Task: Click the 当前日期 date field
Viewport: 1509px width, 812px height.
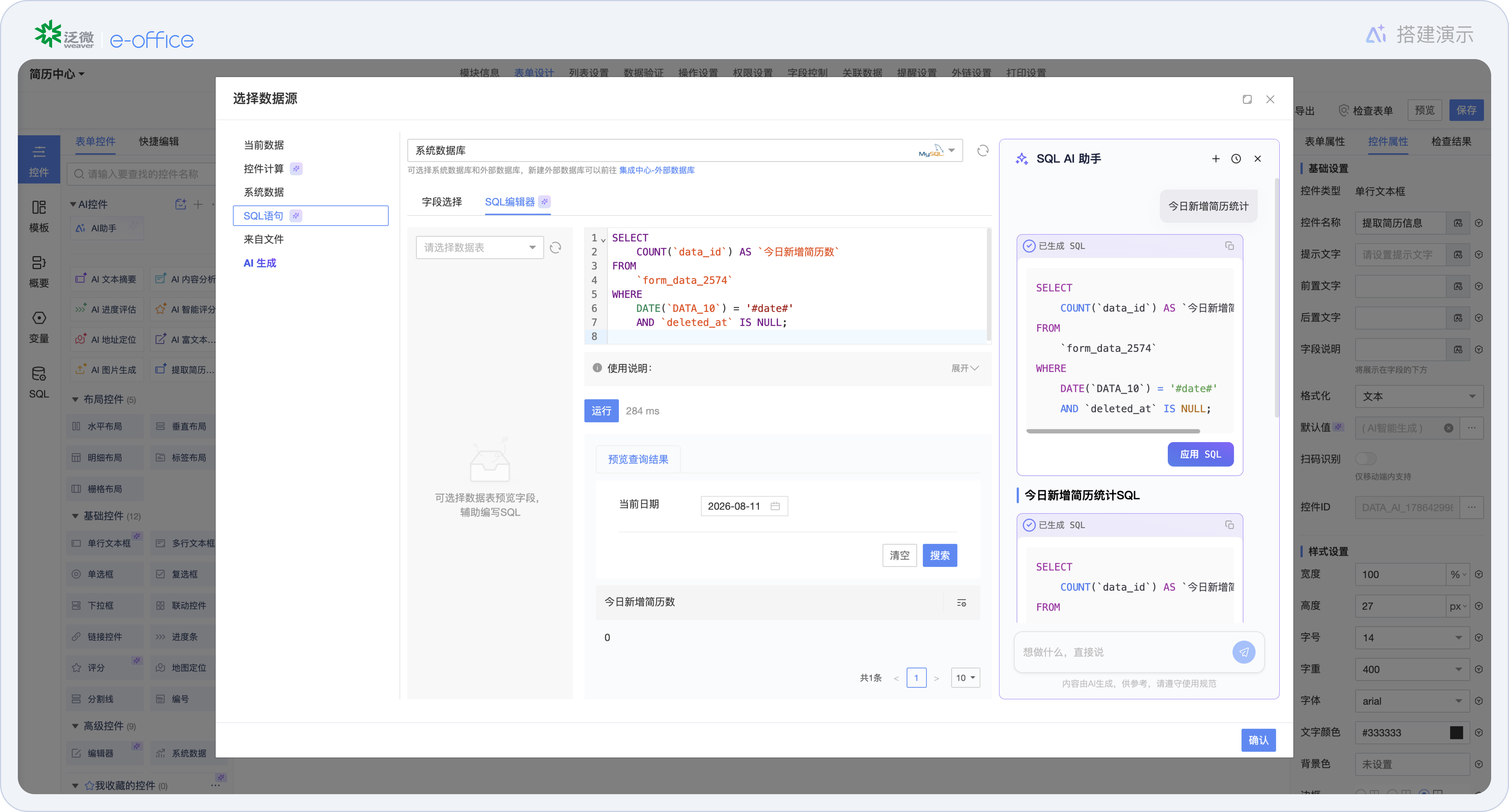Action: point(744,506)
